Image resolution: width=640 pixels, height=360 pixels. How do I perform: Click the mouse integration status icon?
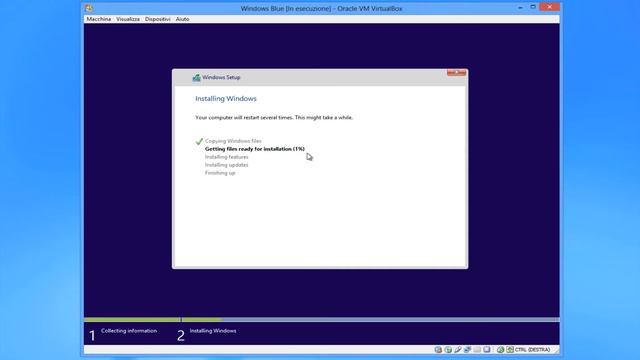[501, 349]
